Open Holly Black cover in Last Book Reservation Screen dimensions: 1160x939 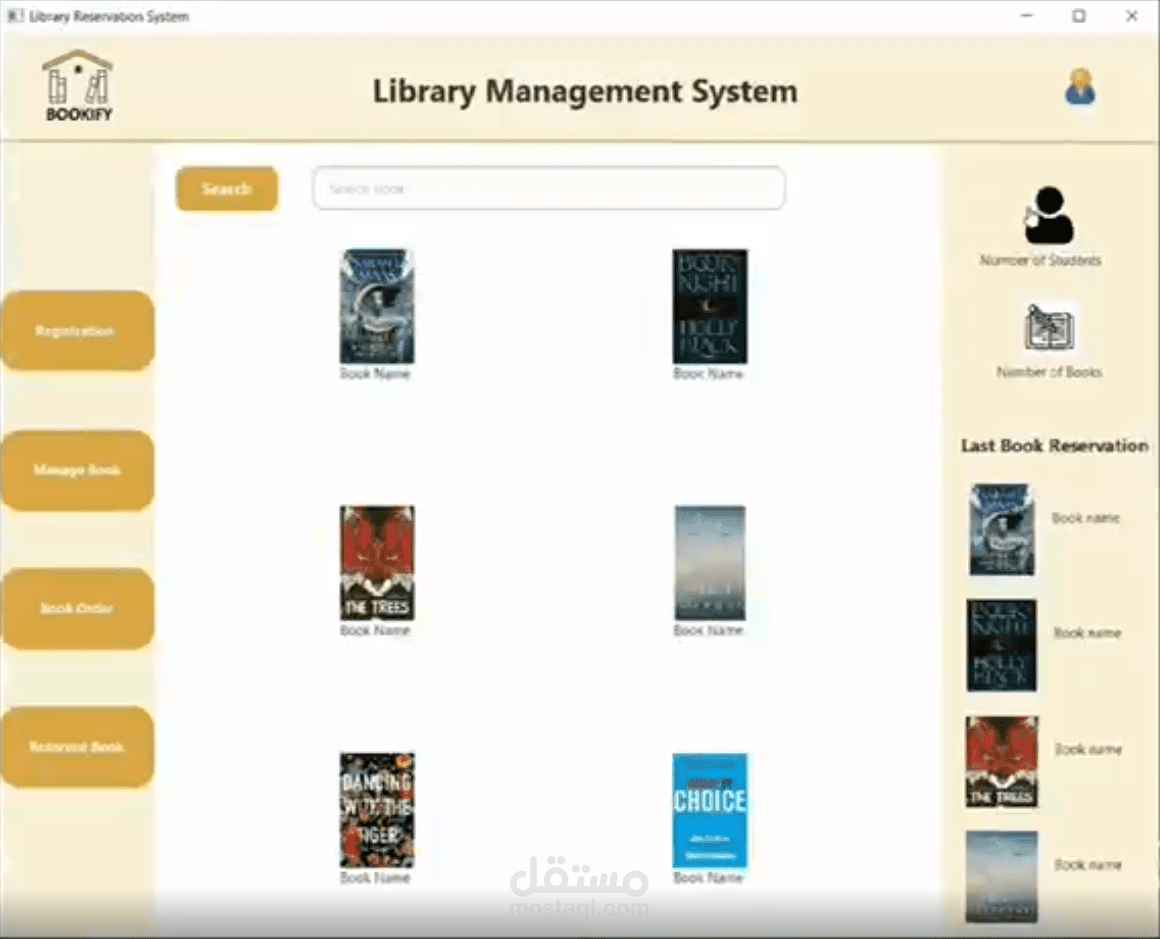pos(1002,645)
